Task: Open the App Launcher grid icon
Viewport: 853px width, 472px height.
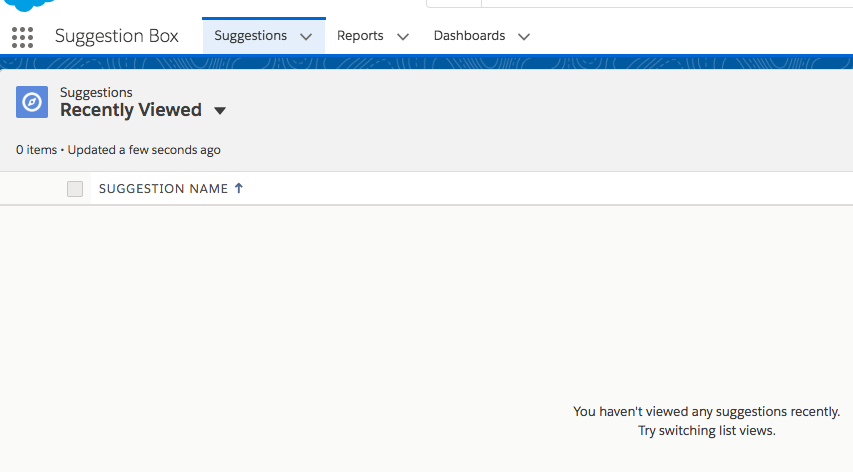Action: click(22, 37)
